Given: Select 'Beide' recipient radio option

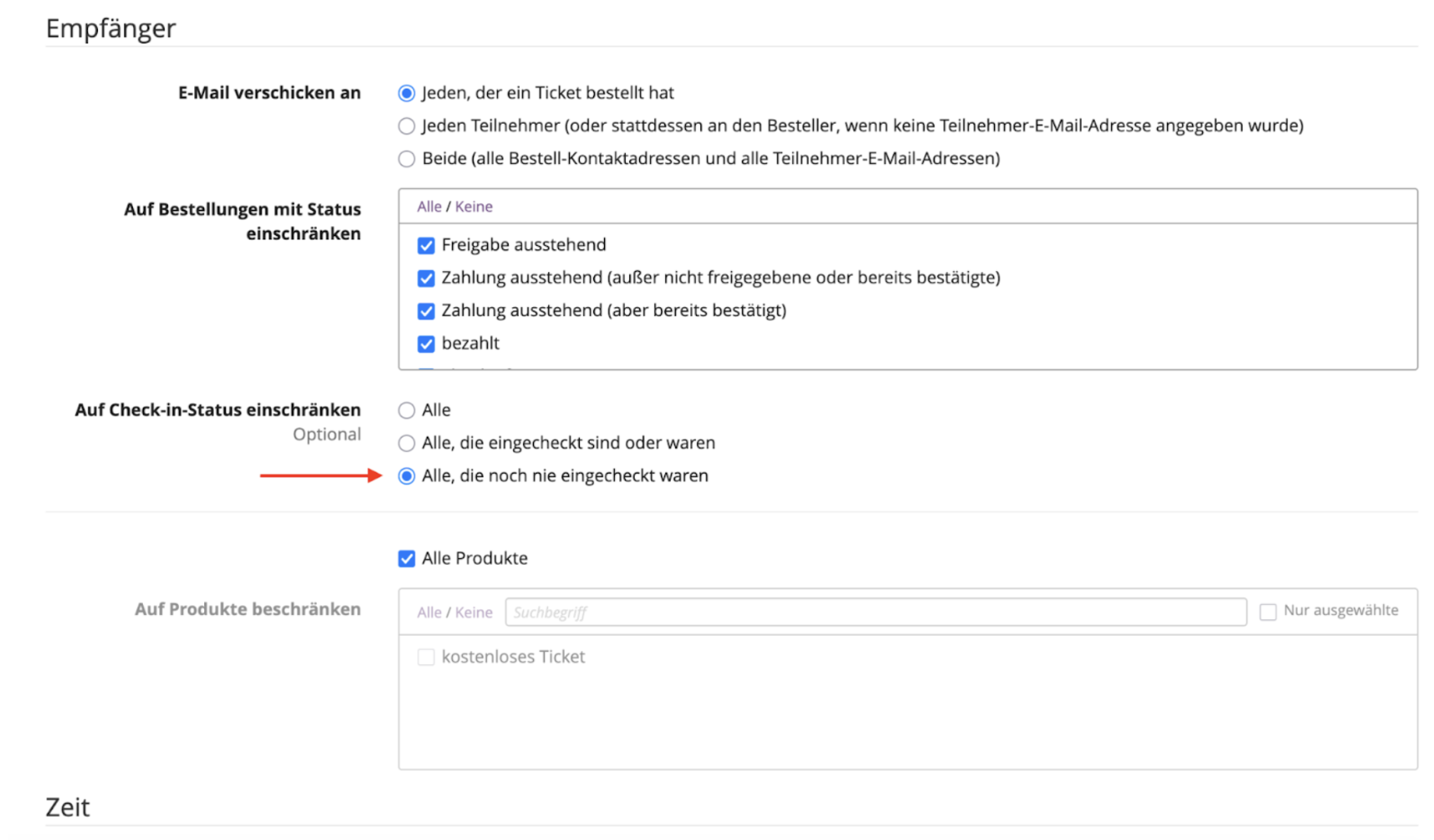Looking at the screenshot, I should point(407,159).
